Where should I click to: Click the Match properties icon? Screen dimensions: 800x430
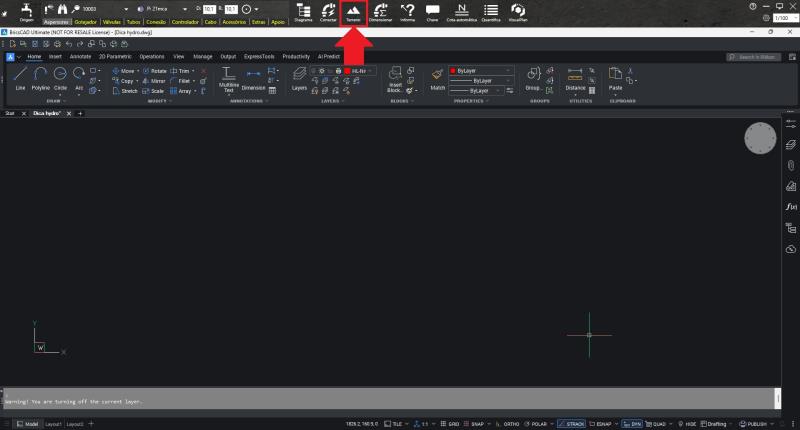click(x=437, y=78)
